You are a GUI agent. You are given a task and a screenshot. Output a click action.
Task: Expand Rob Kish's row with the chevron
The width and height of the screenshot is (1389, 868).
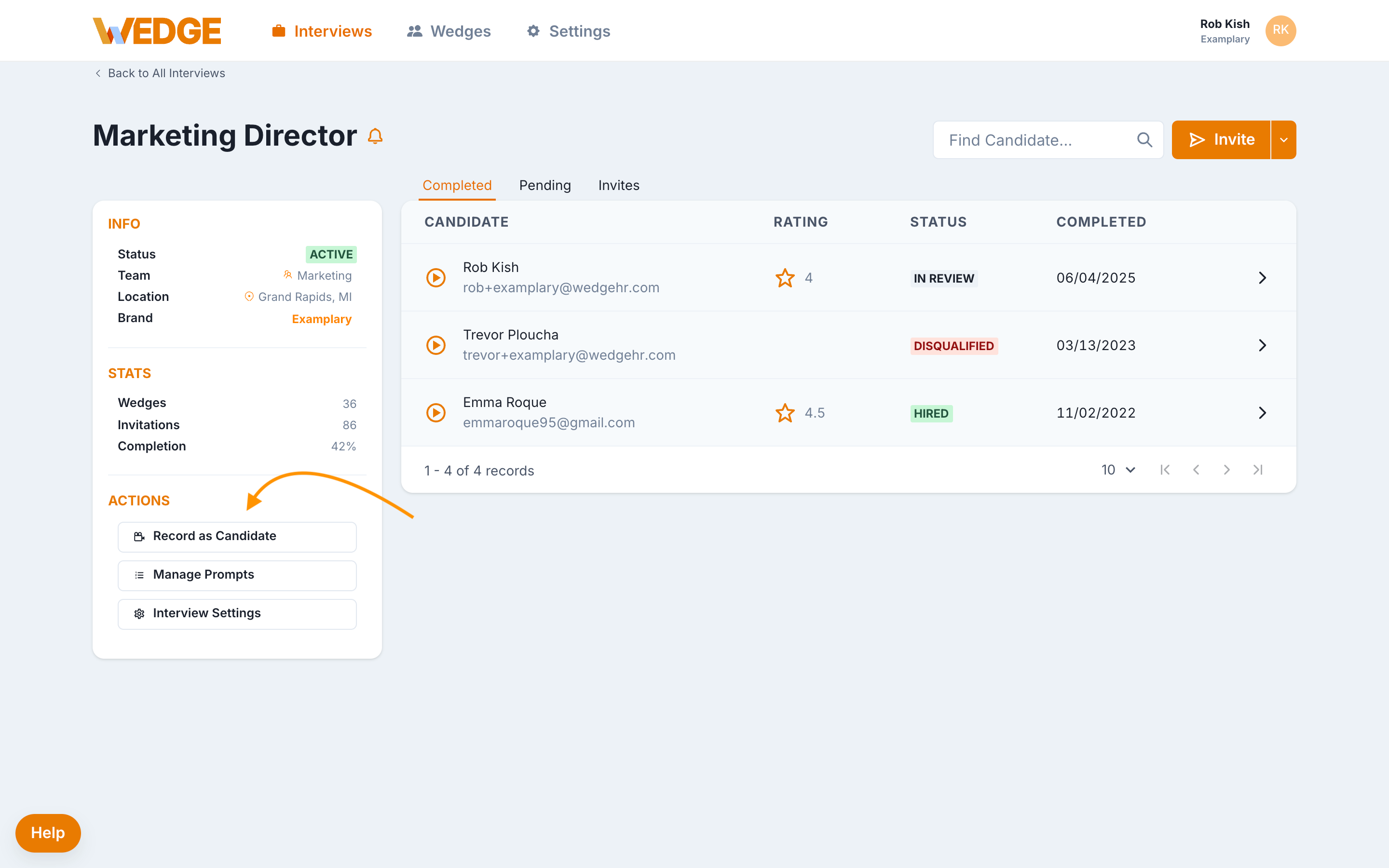point(1262,277)
